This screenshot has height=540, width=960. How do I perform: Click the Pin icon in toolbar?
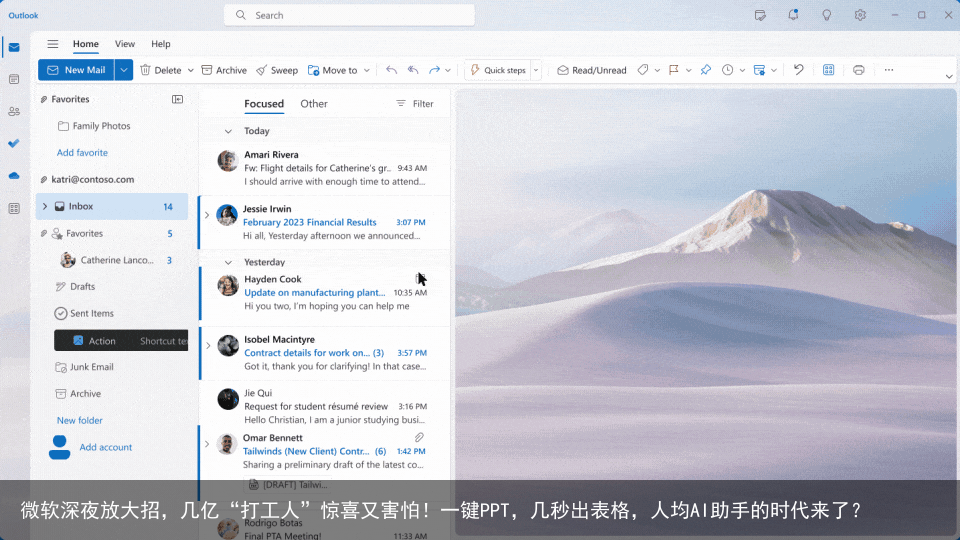[x=706, y=70]
